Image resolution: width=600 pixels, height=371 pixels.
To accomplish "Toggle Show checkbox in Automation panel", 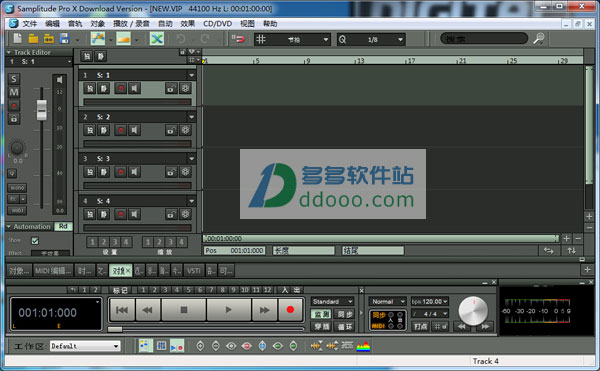I will click(x=35, y=241).
